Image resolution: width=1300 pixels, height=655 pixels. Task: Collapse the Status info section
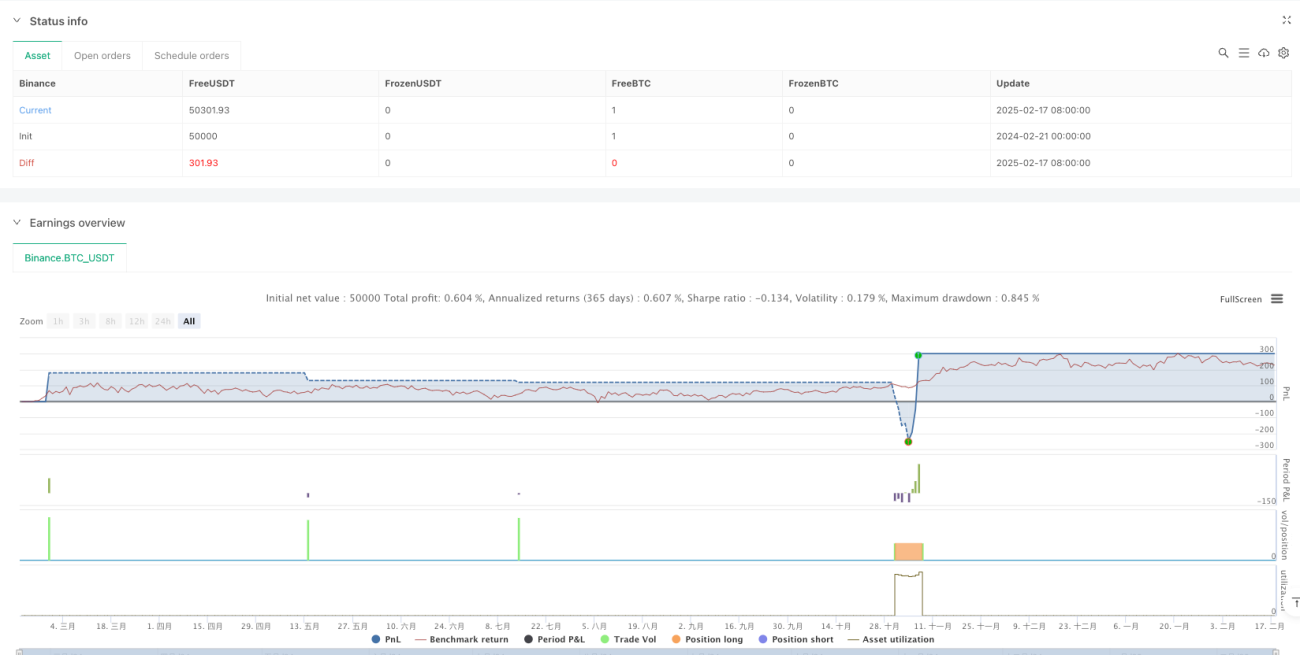[16, 21]
